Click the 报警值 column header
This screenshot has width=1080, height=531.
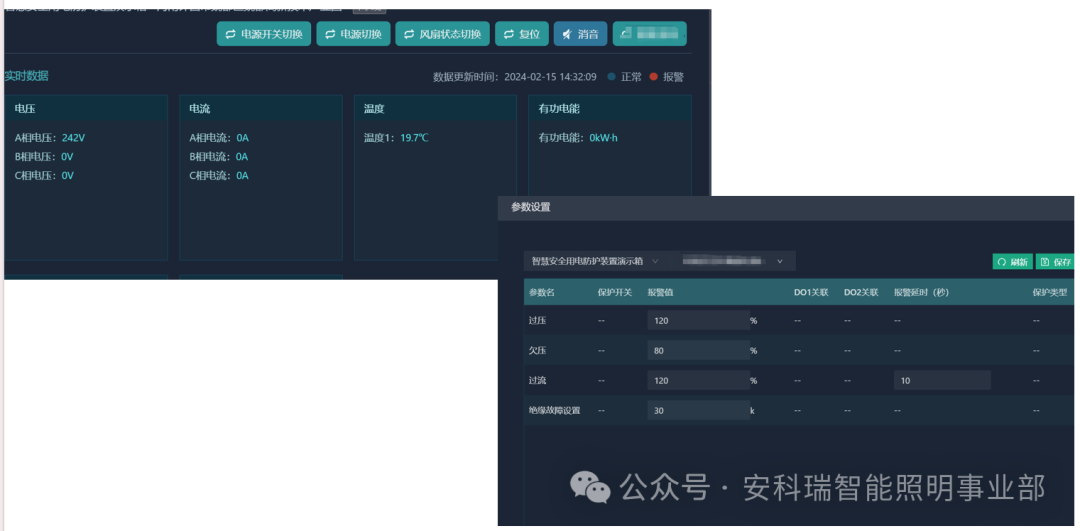click(x=660, y=292)
